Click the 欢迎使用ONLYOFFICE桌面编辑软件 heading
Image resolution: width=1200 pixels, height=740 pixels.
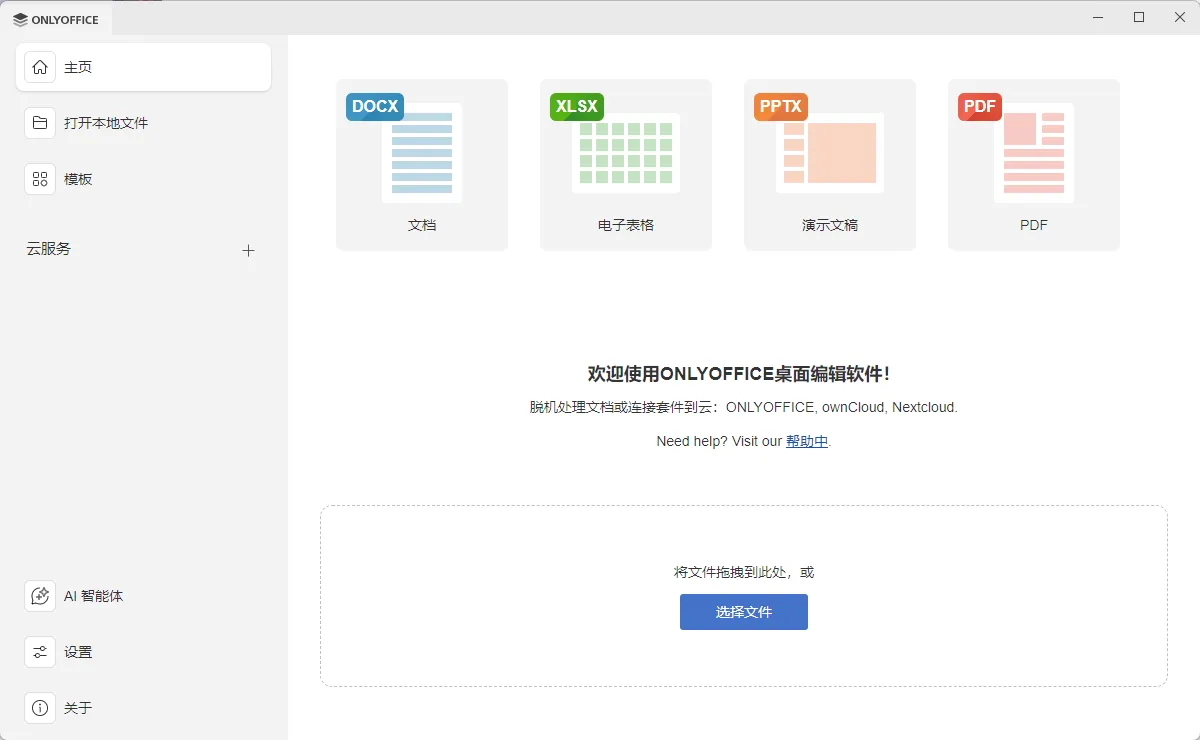[x=739, y=374]
